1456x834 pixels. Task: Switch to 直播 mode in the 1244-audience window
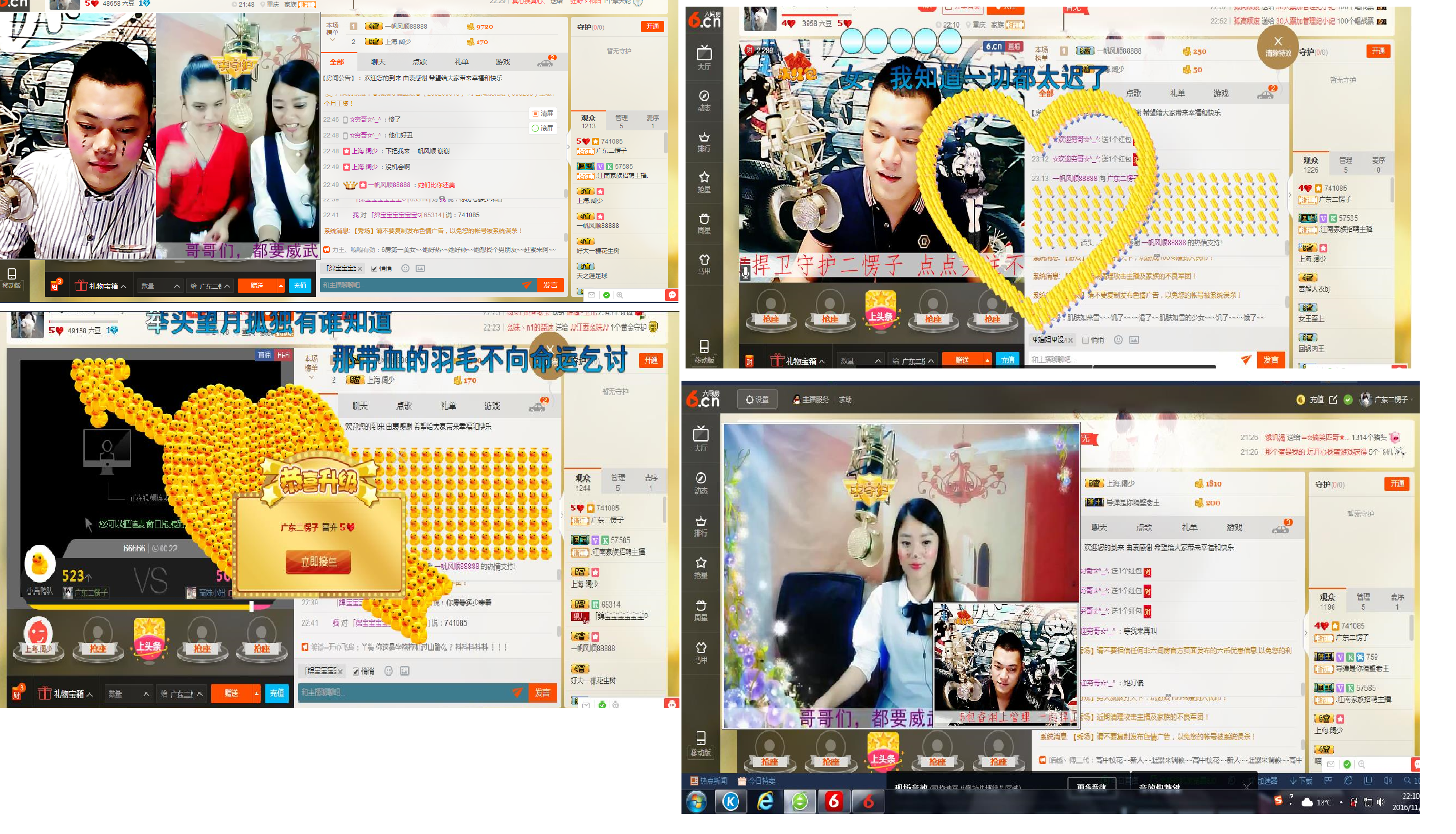coord(264,355)
